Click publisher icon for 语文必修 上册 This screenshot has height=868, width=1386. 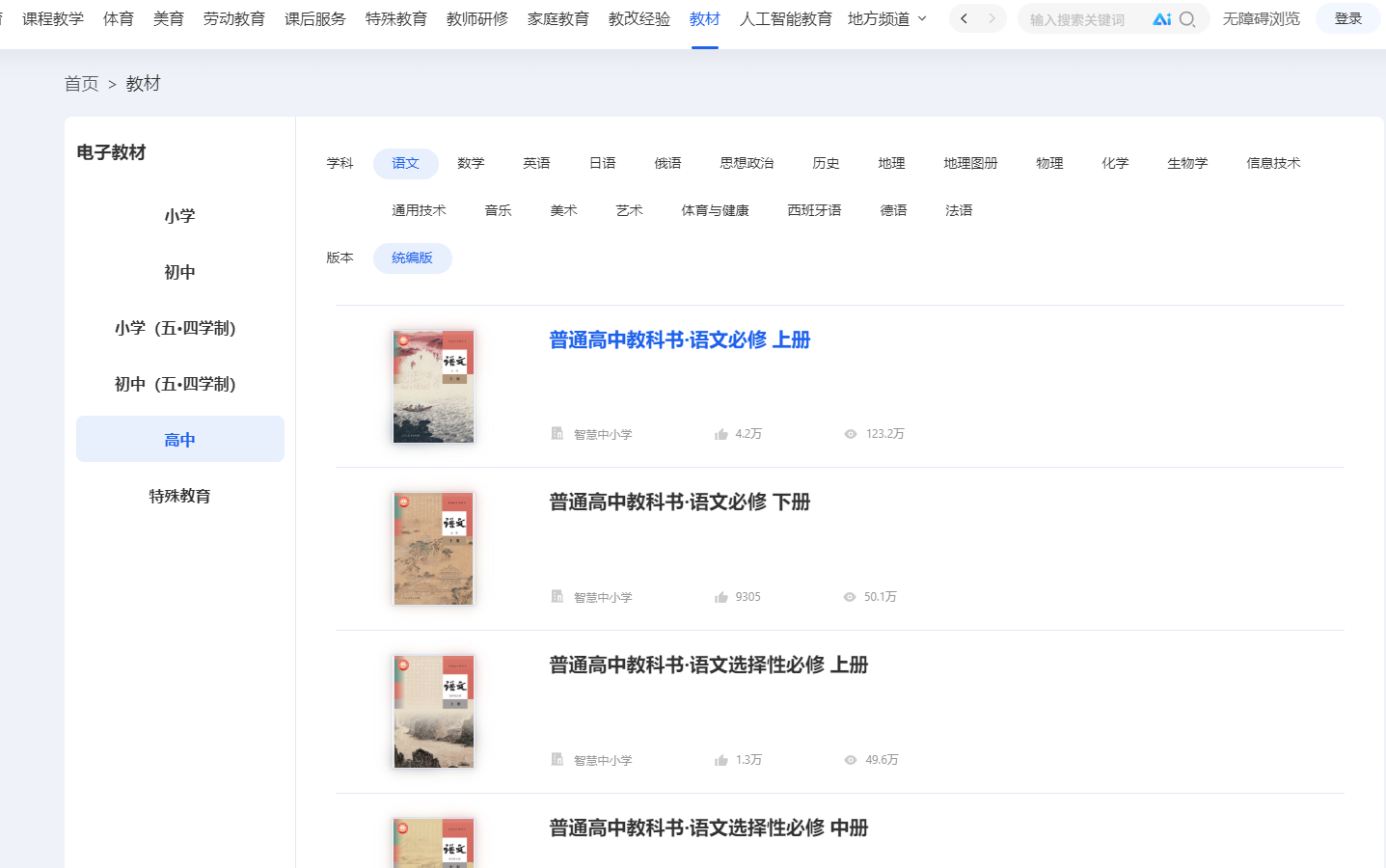coord(557,434)
